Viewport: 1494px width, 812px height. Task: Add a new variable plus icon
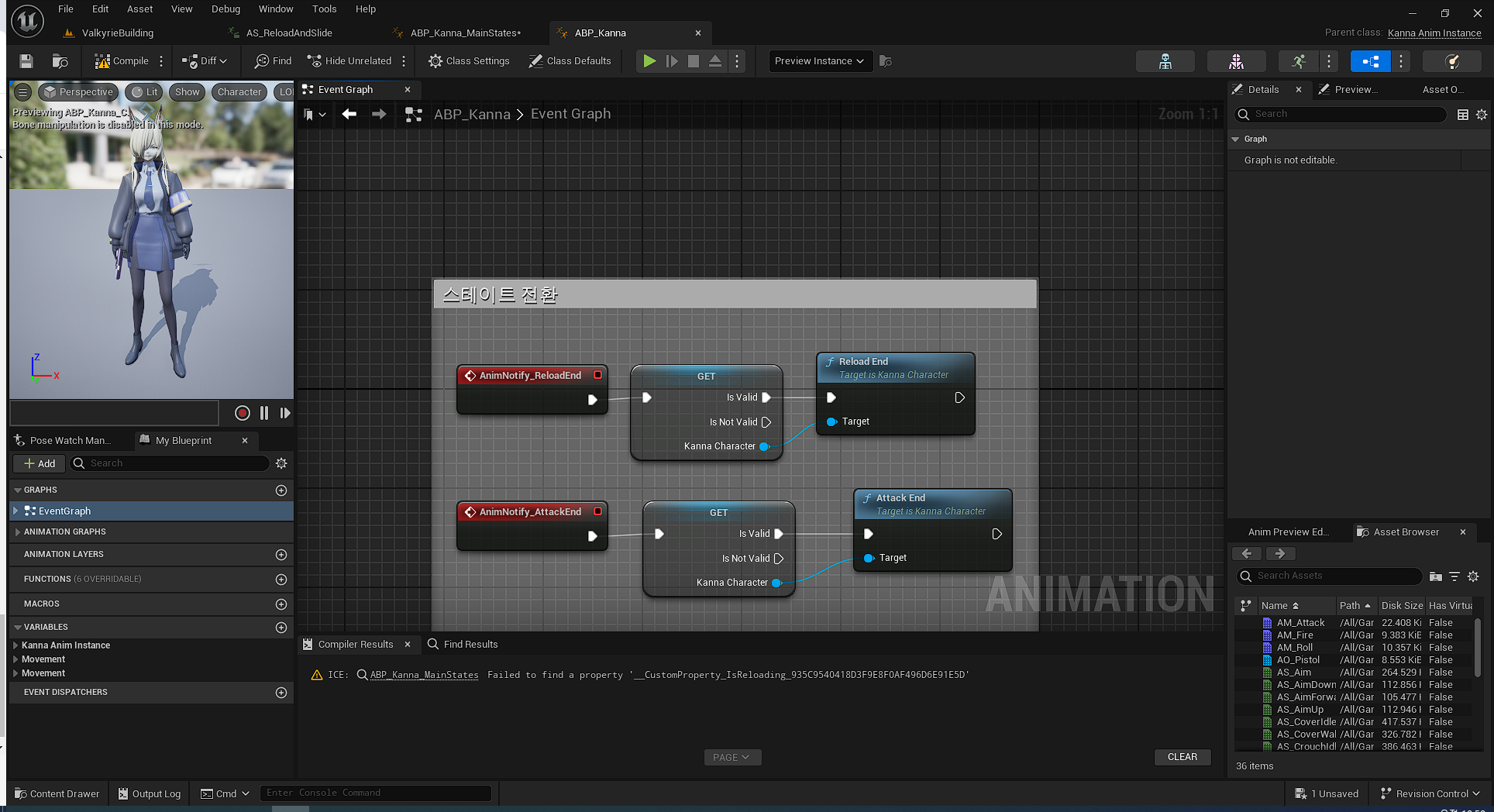coord(281,628)
